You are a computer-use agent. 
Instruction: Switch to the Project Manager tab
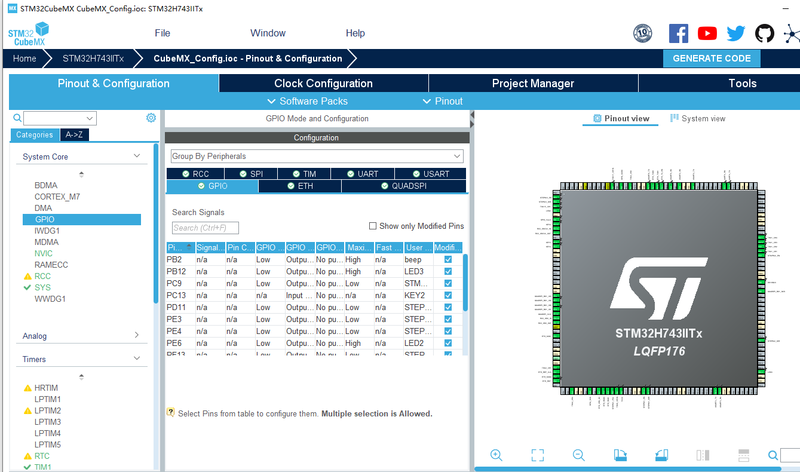tap(533, 83)
